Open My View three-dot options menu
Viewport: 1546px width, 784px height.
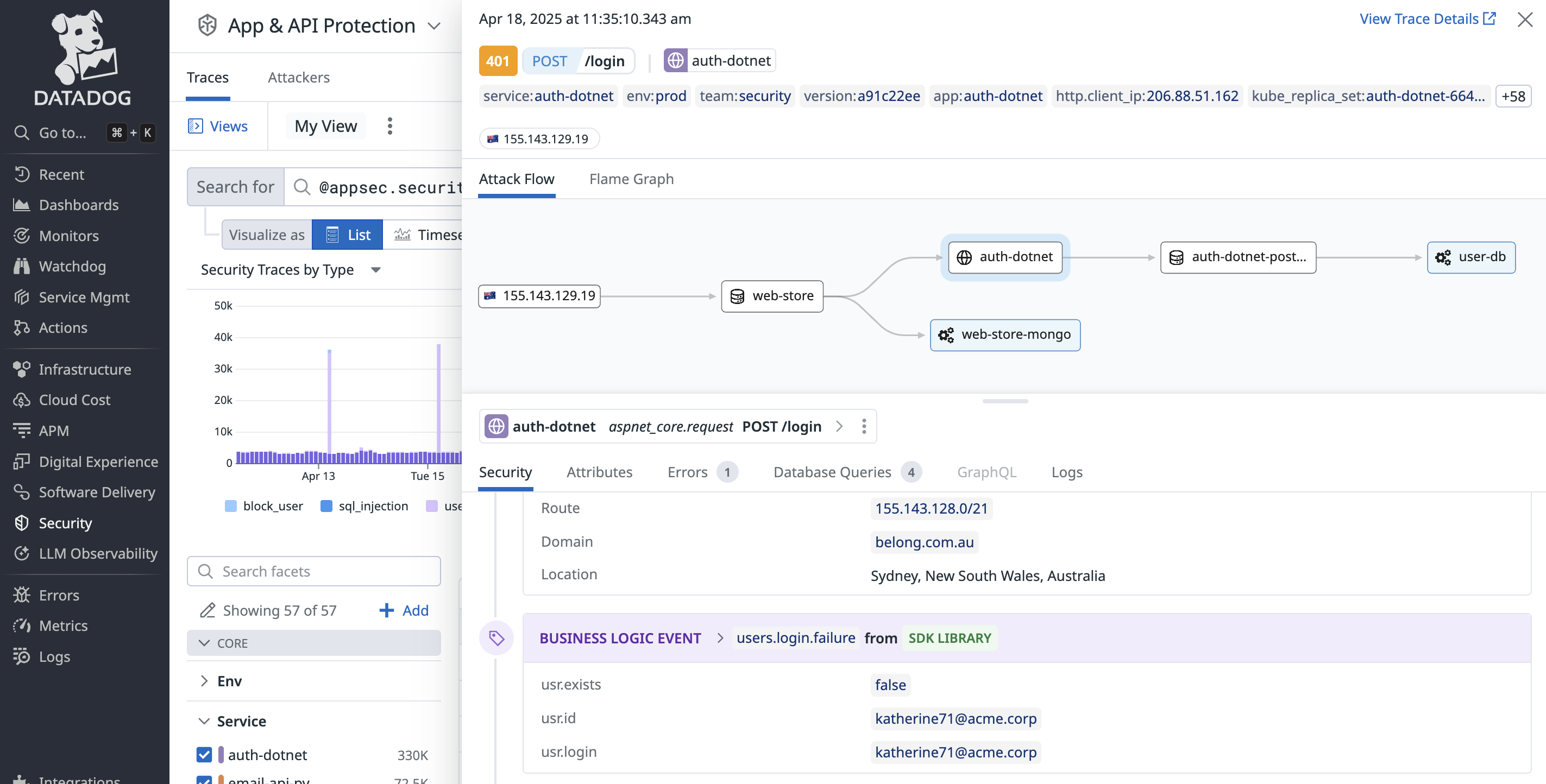pos(390,126)
